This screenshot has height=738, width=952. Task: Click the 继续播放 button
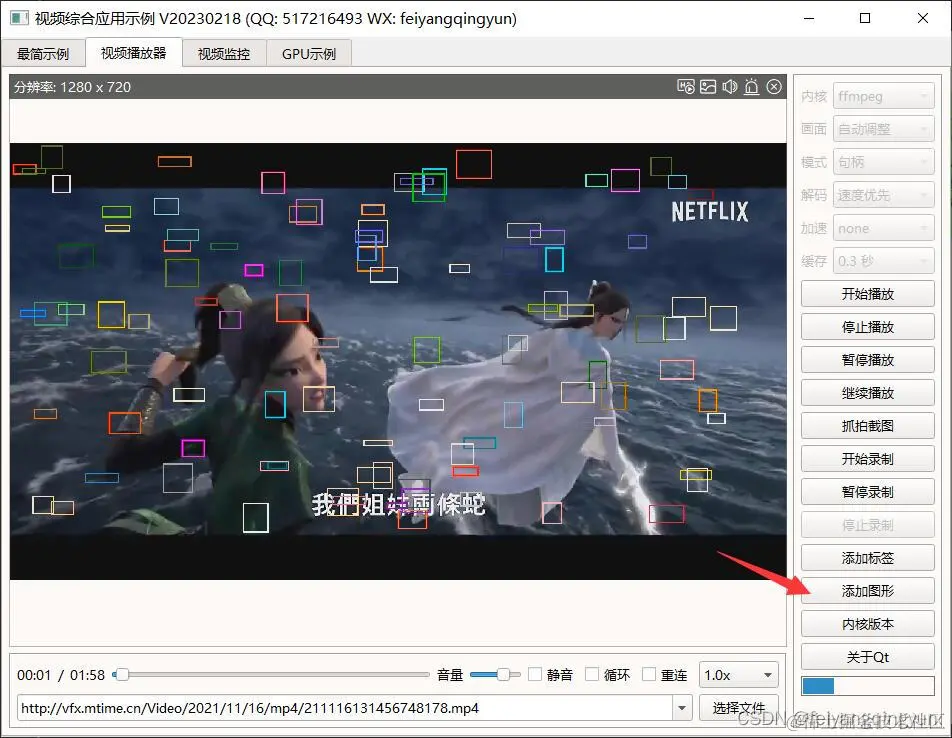point(868,393)
